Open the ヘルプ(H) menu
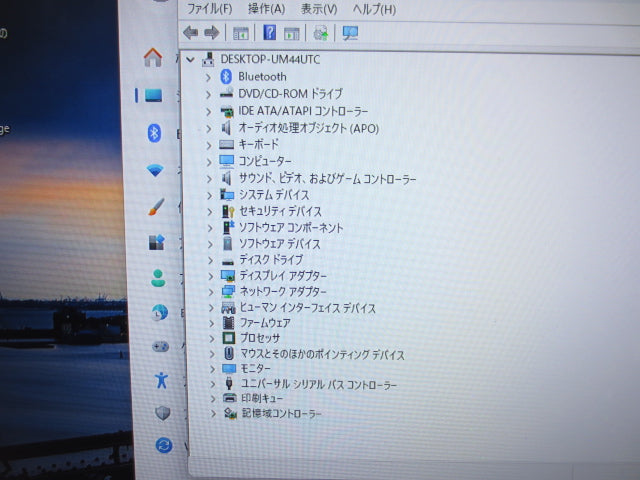Viewport: 640px width, 480px height. pos(374,9)
